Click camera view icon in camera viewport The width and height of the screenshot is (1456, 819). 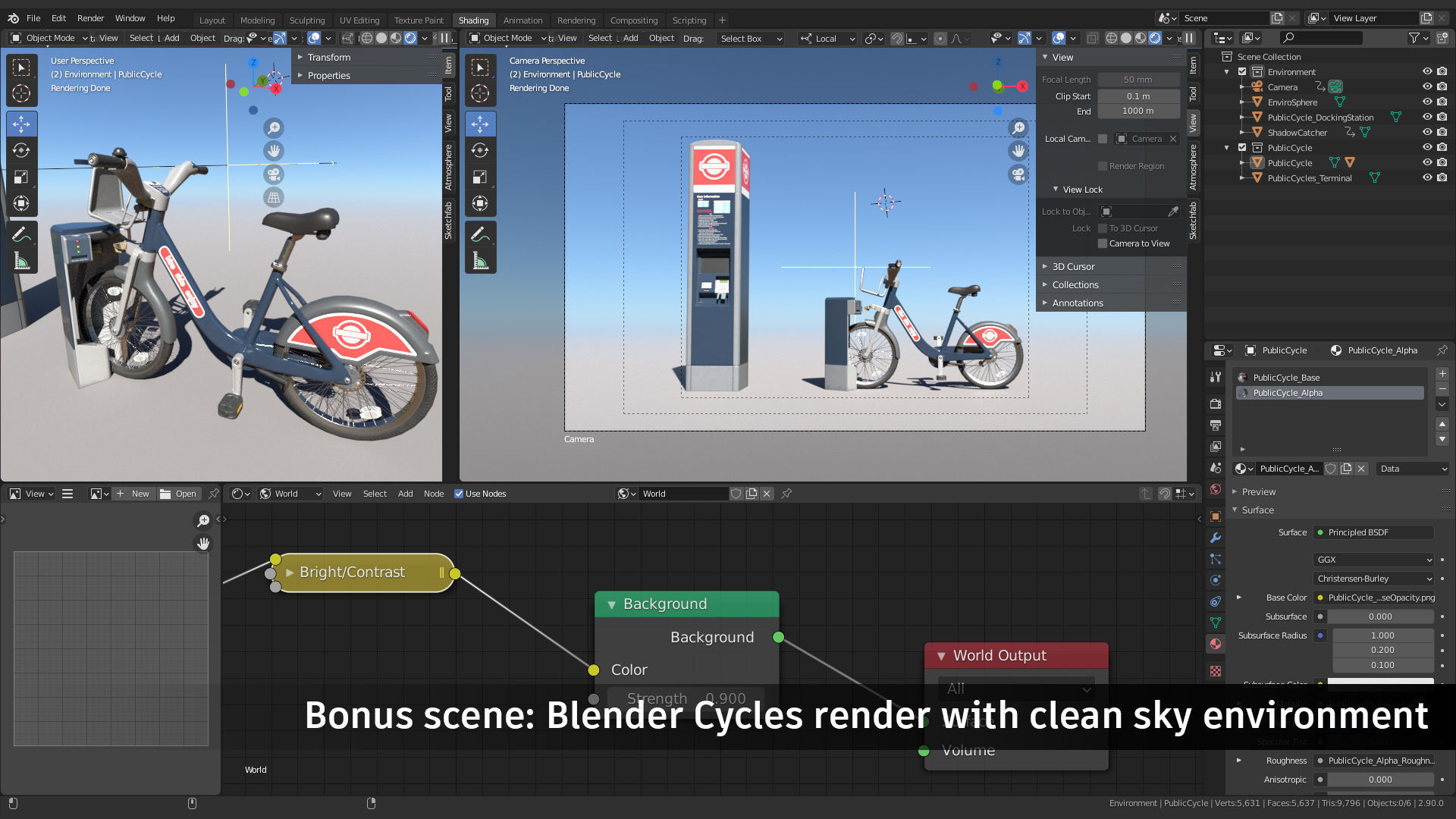(x=1018, y=174)
